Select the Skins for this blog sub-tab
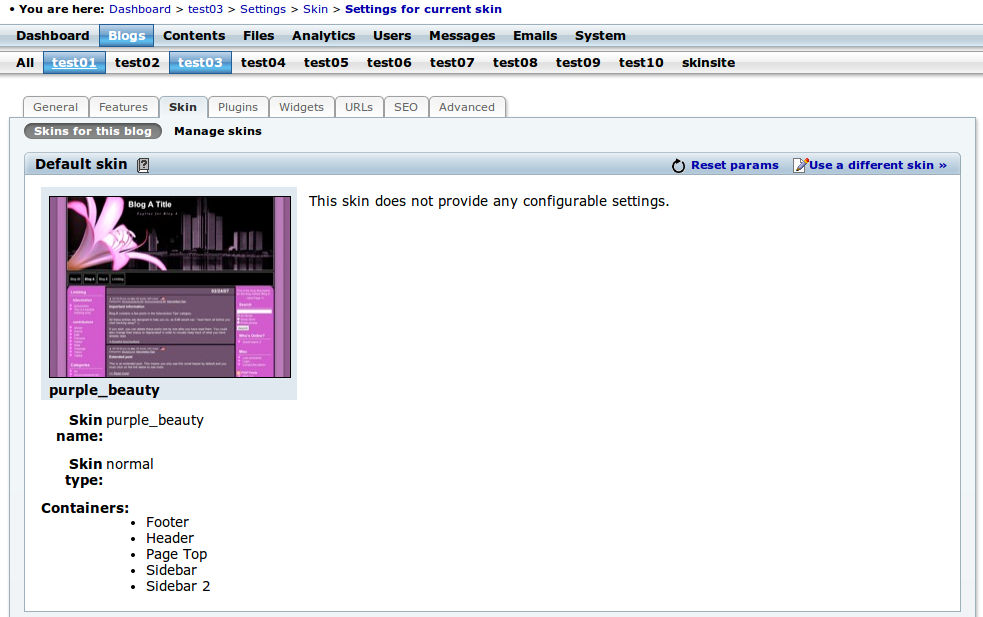This screenshot has height=617, width=983. click(93, 131)
